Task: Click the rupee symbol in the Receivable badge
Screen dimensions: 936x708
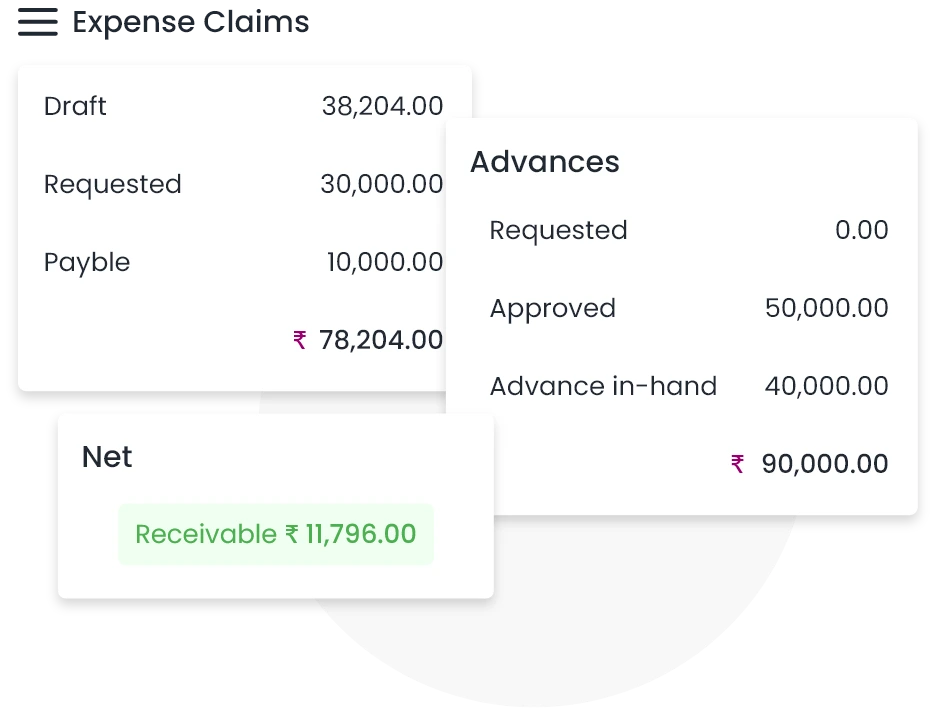Action: 292,534
